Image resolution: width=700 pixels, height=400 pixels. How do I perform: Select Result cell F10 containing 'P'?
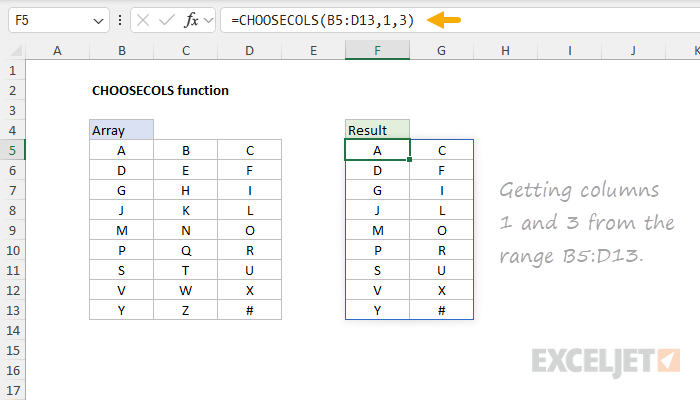pyautogui.click(x=377, y=250)
